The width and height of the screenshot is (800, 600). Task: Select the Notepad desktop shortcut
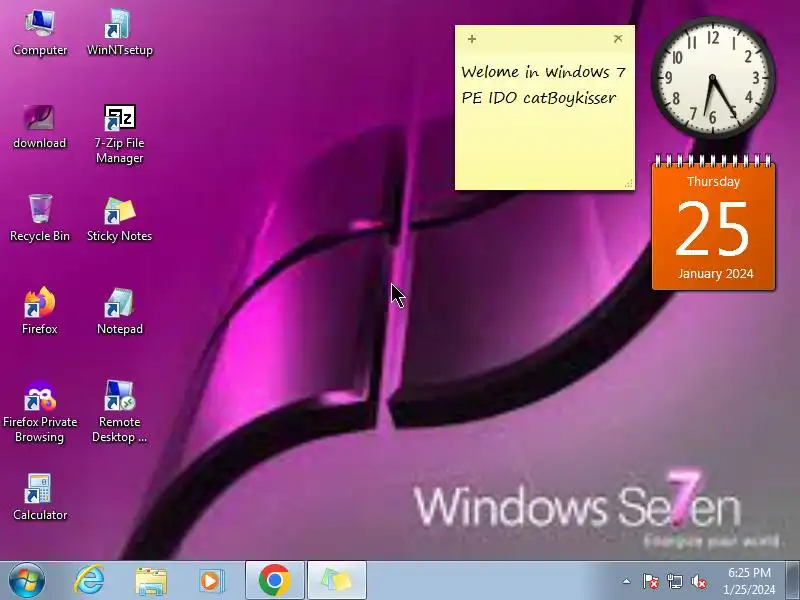tap(119, 311)
